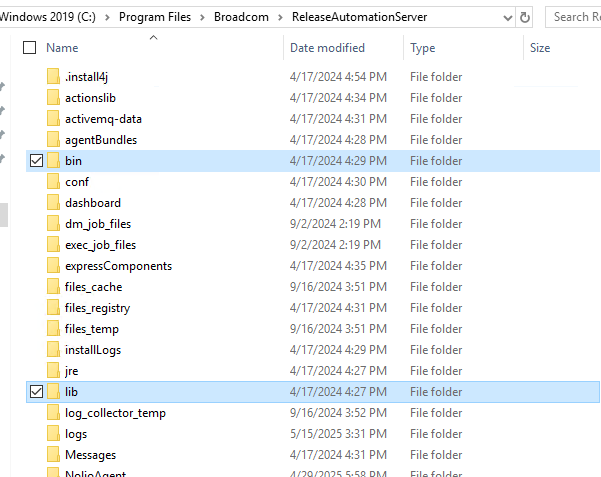
Task: Expand chevron after Windows 2019 (C:)
Action: 107,17
